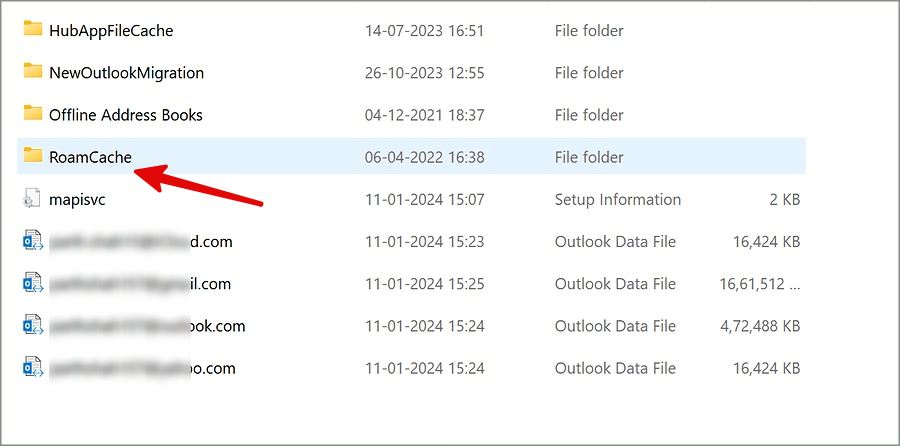Select the Outlook data file icon sized 16,61,512 KB
The height and width of the screenshot is (446, 900).
click(x=33, y=284)
